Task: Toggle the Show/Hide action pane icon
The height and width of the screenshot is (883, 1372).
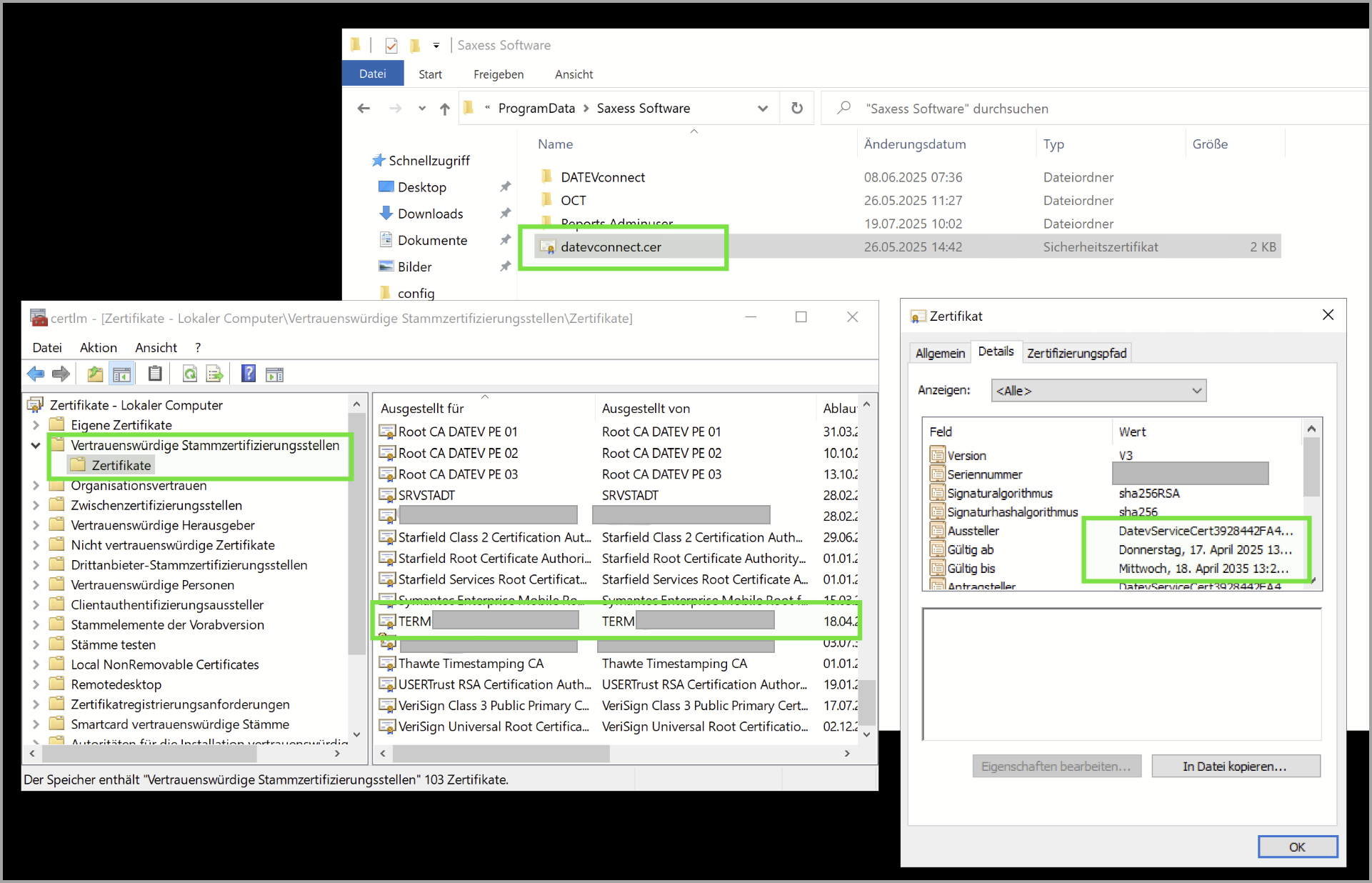Action: (274, 374)
